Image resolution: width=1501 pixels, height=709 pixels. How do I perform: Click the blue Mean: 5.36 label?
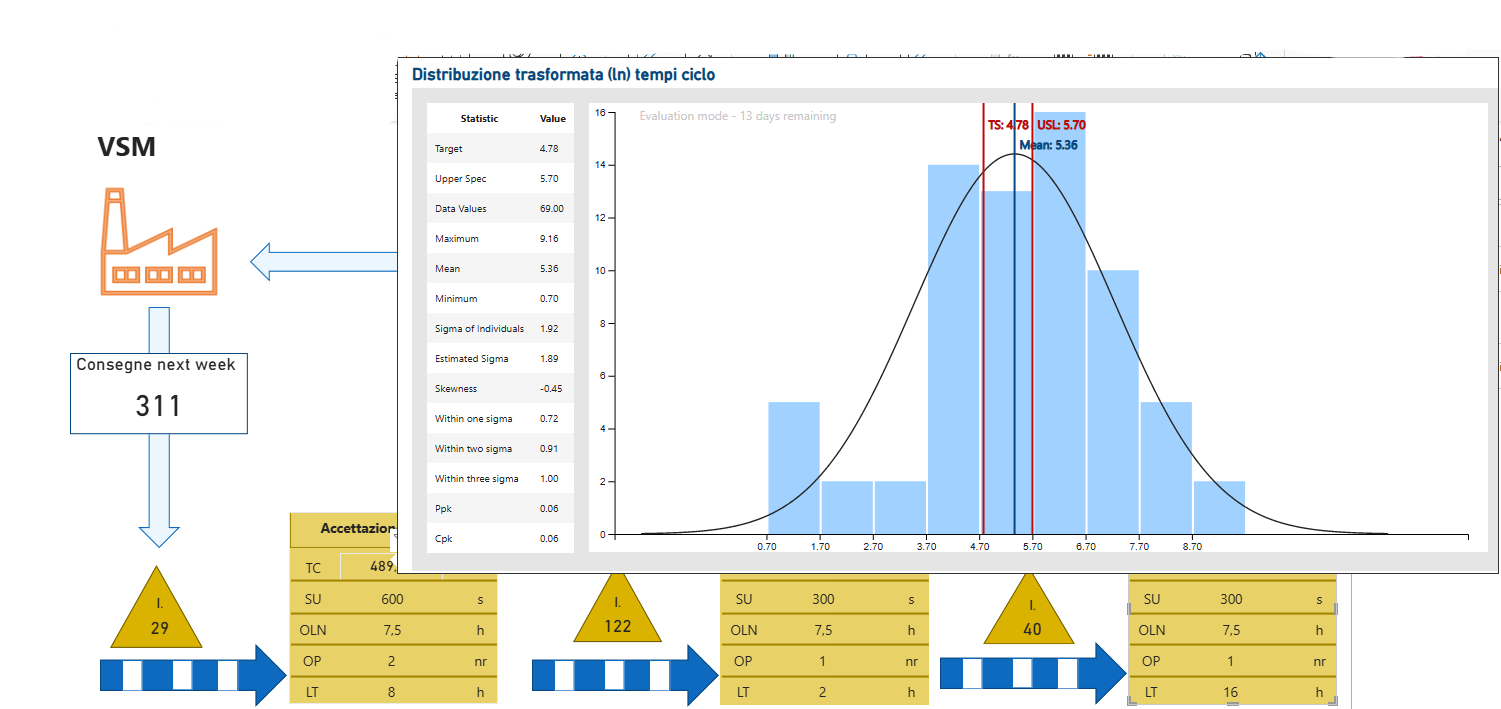coord(1048,145)
